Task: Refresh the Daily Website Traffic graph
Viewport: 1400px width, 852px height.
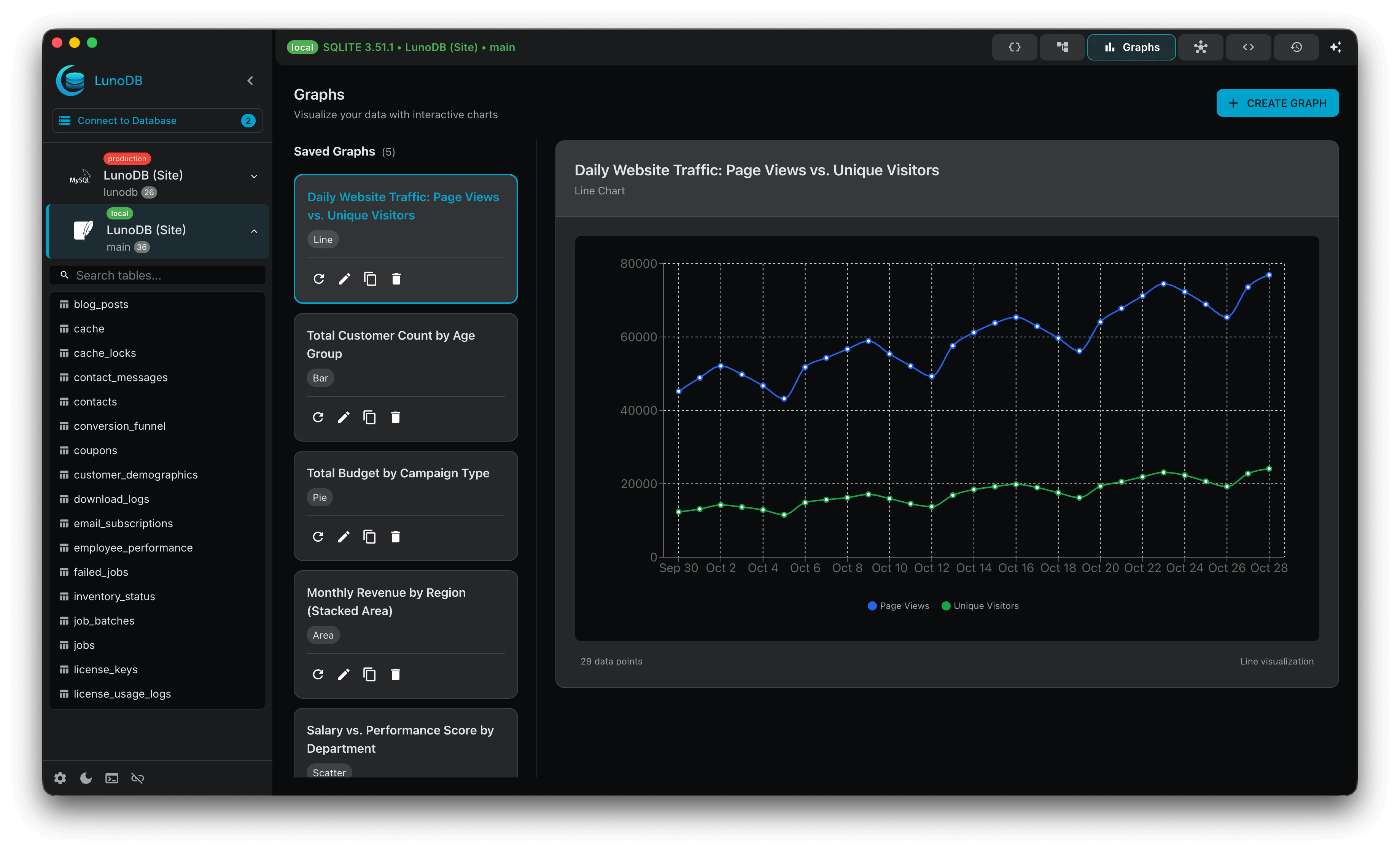Action: point(319,278)
